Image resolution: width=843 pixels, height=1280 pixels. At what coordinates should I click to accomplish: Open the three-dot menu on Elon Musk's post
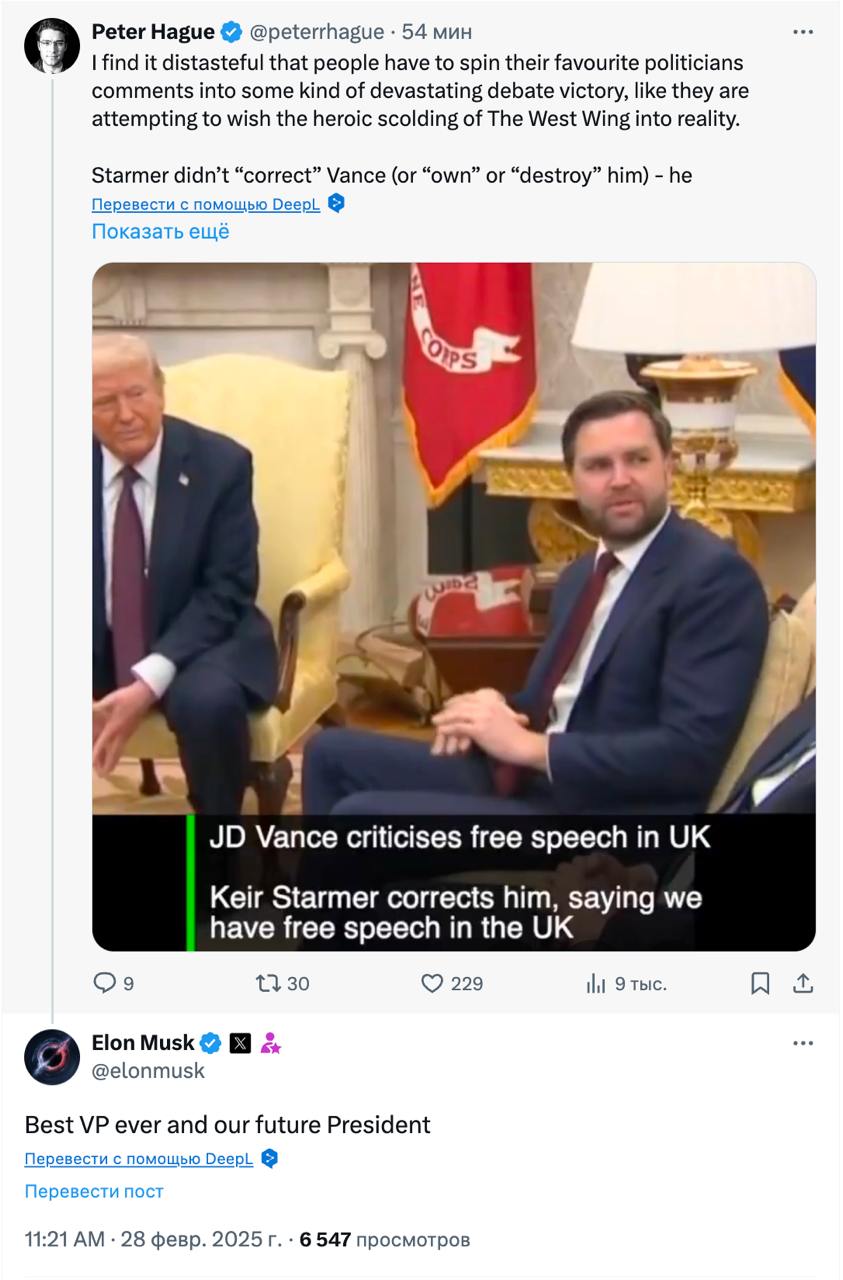coord(803,1043)
